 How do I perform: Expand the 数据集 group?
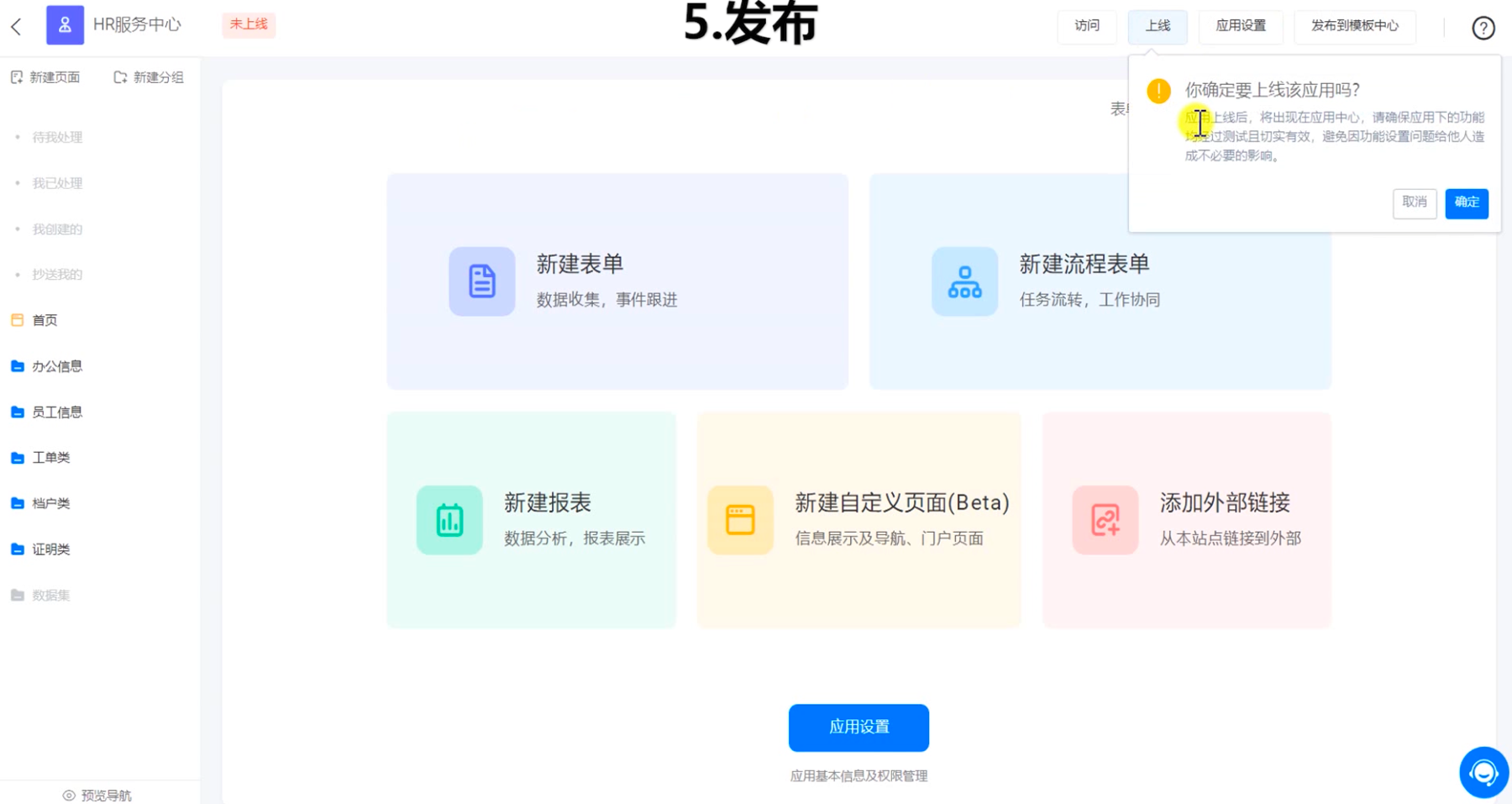[x=51, y=595]
